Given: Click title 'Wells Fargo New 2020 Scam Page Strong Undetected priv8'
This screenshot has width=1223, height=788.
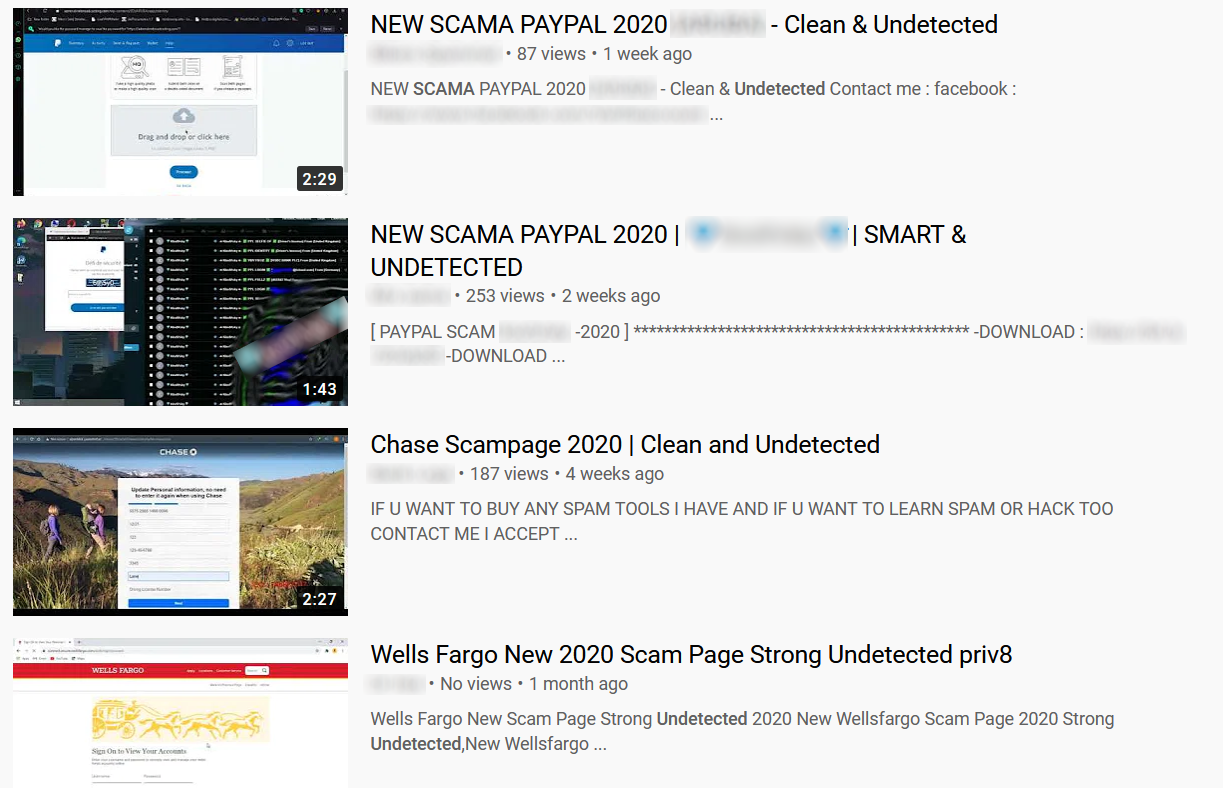Looking at the screenshot, I should pyautogui.click(x=691, y=655).
